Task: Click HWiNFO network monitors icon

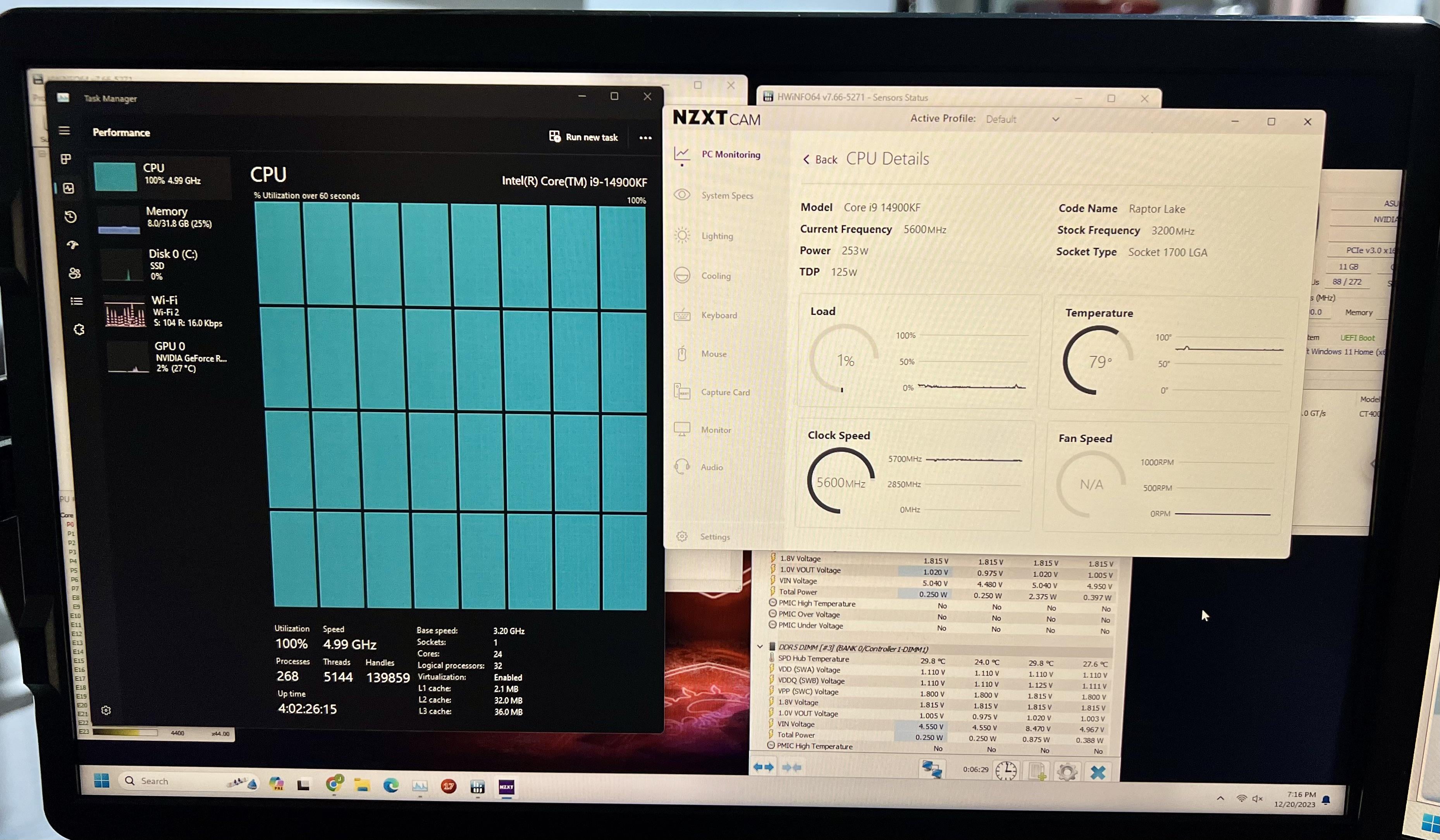Action: click(x=931, y=770)
